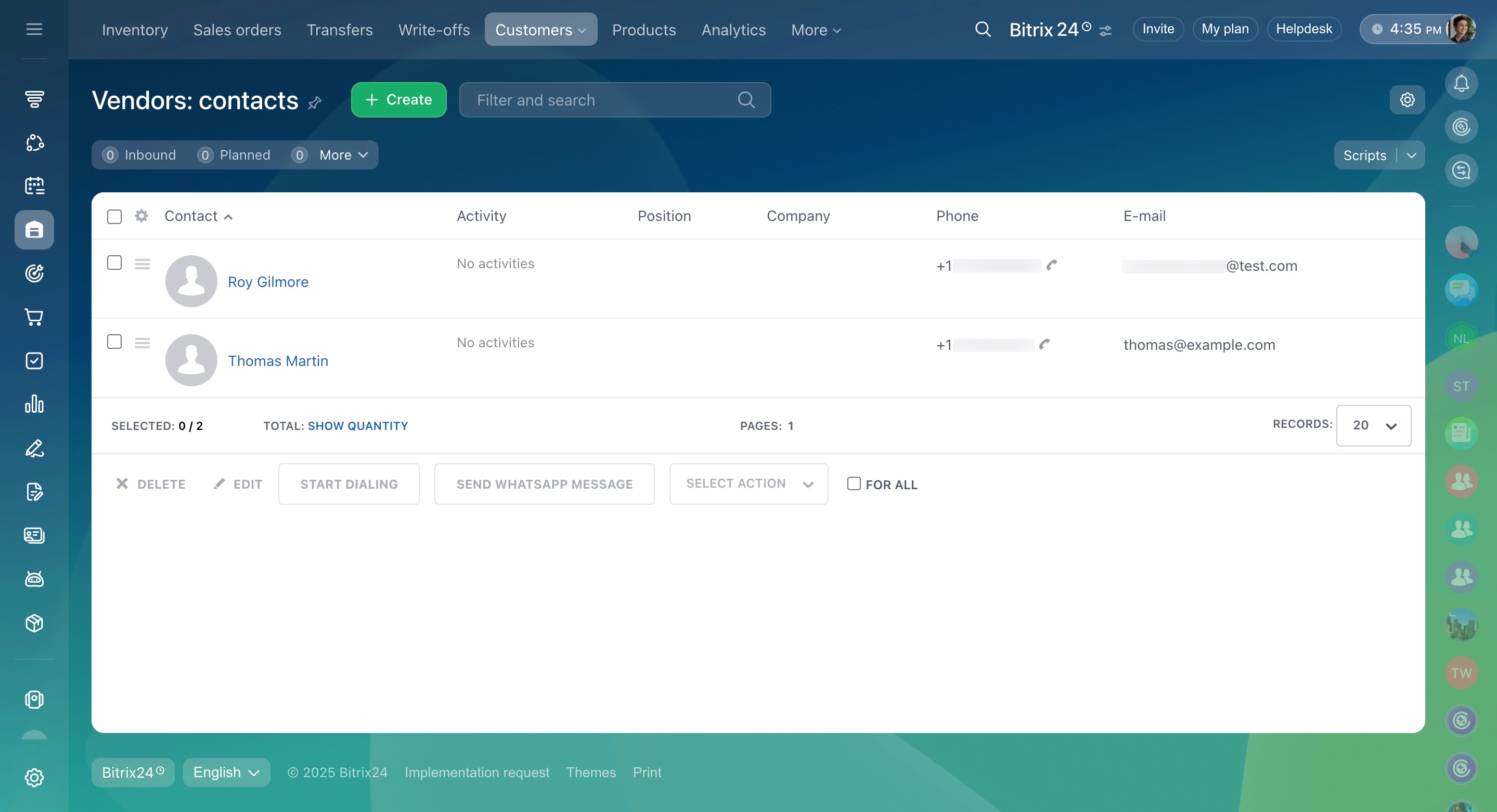Open the notifications bell icon

pos(1461,84)
